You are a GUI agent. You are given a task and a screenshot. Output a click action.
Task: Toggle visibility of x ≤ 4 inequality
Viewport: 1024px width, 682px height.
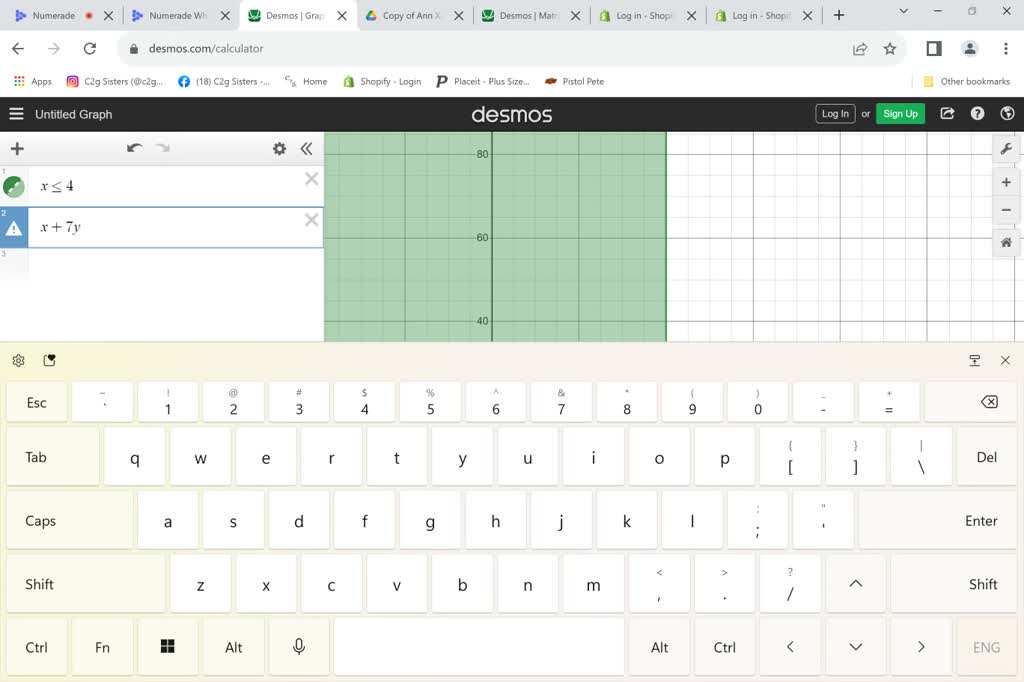point(14,186)
